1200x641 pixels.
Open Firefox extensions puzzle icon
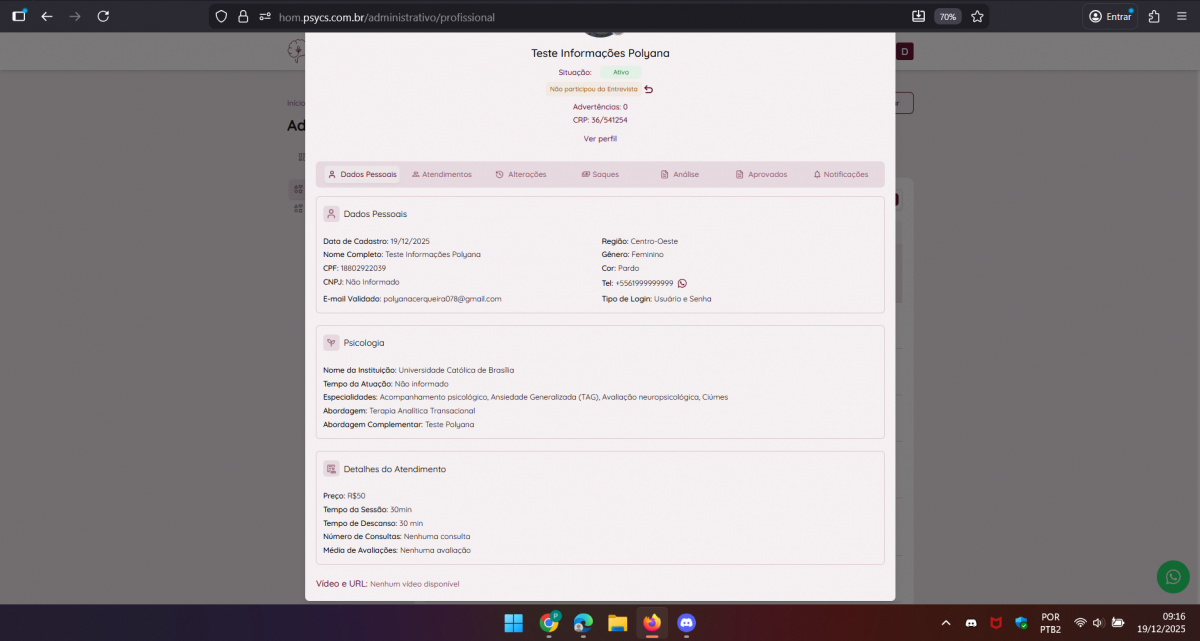point(1154,16)
